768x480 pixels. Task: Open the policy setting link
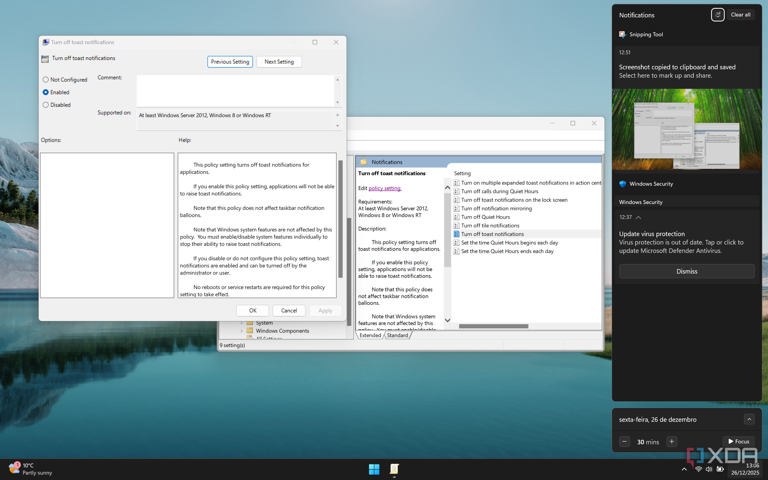click(385, 188)
